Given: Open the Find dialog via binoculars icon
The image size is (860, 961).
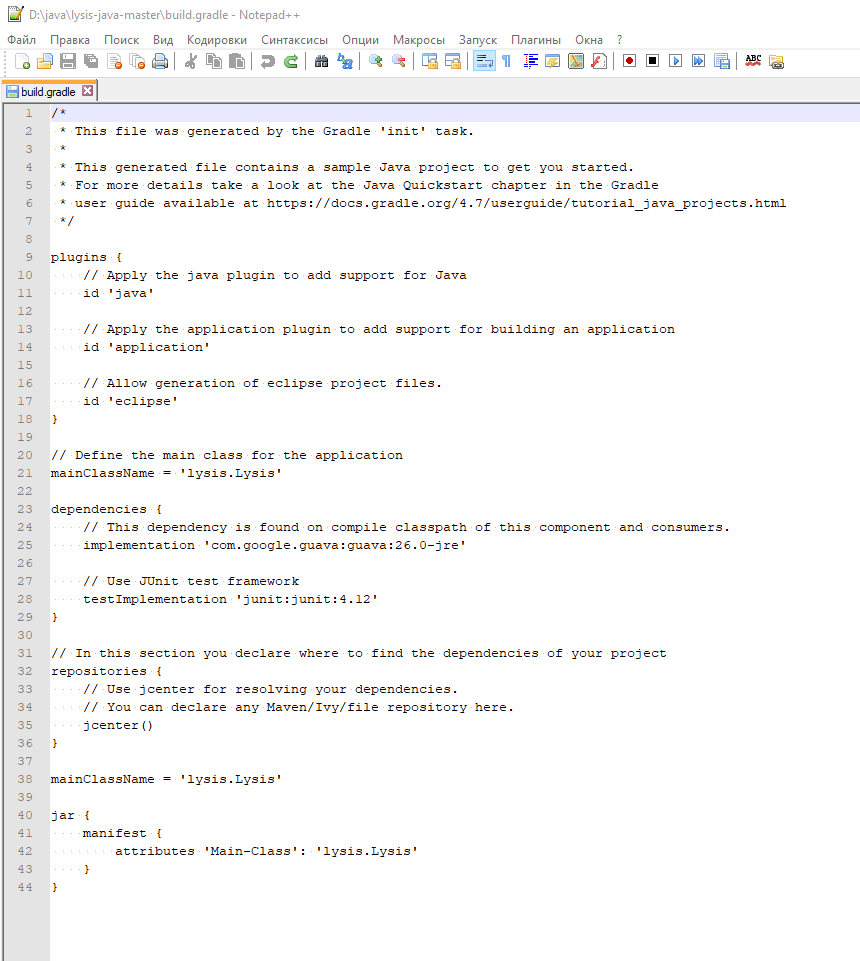Looking at the screenshot, I should click(320, 60).
